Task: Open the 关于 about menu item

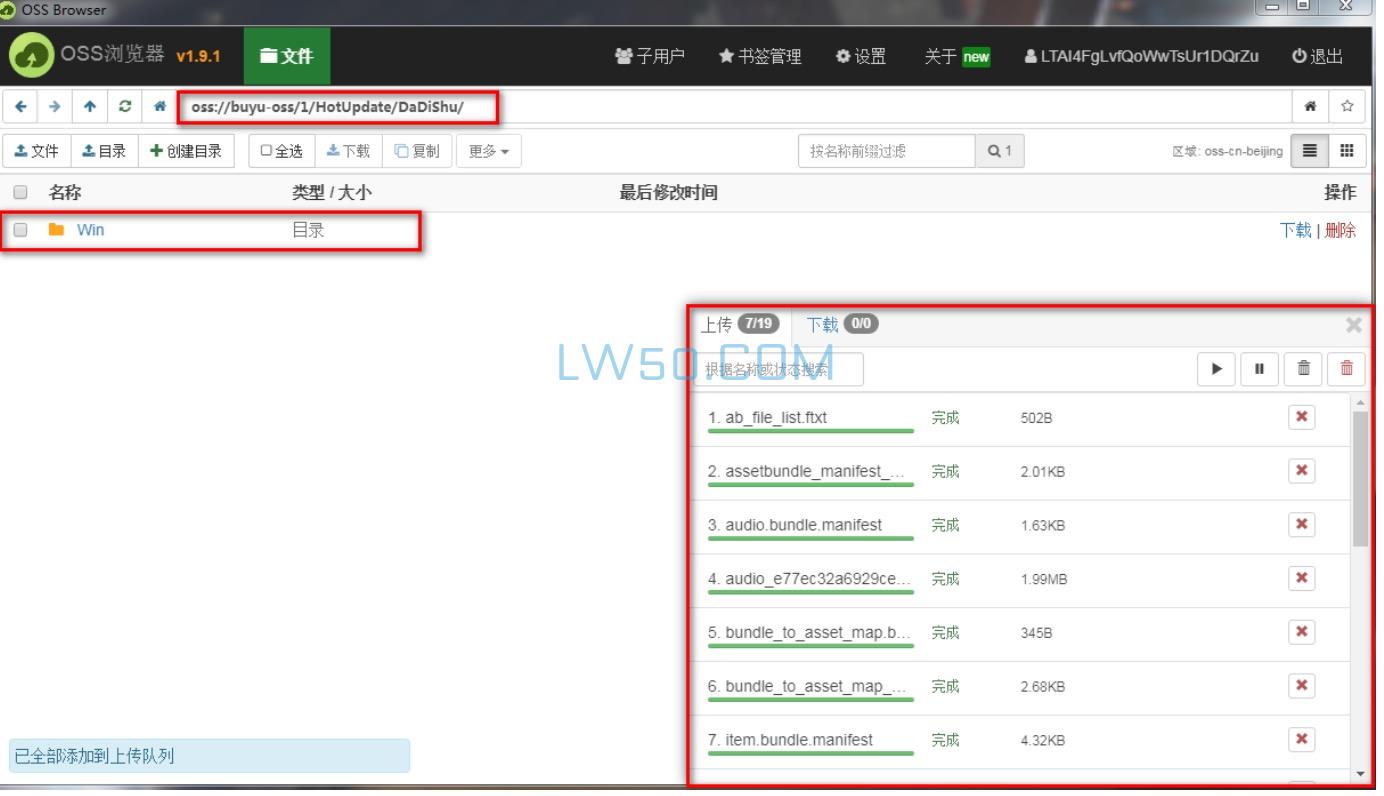Action: 956,56
